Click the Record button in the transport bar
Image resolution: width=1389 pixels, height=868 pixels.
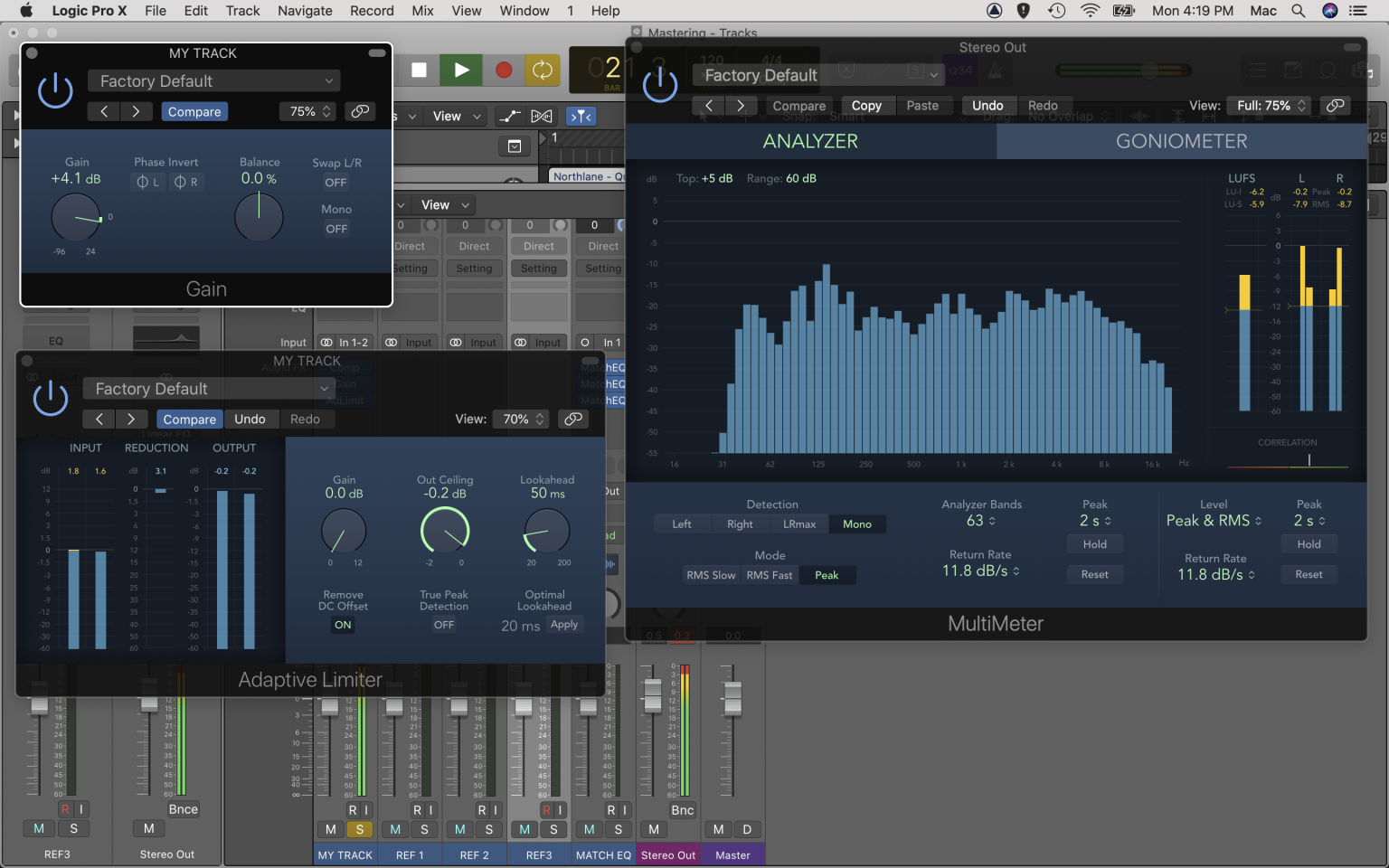point(502,70)
